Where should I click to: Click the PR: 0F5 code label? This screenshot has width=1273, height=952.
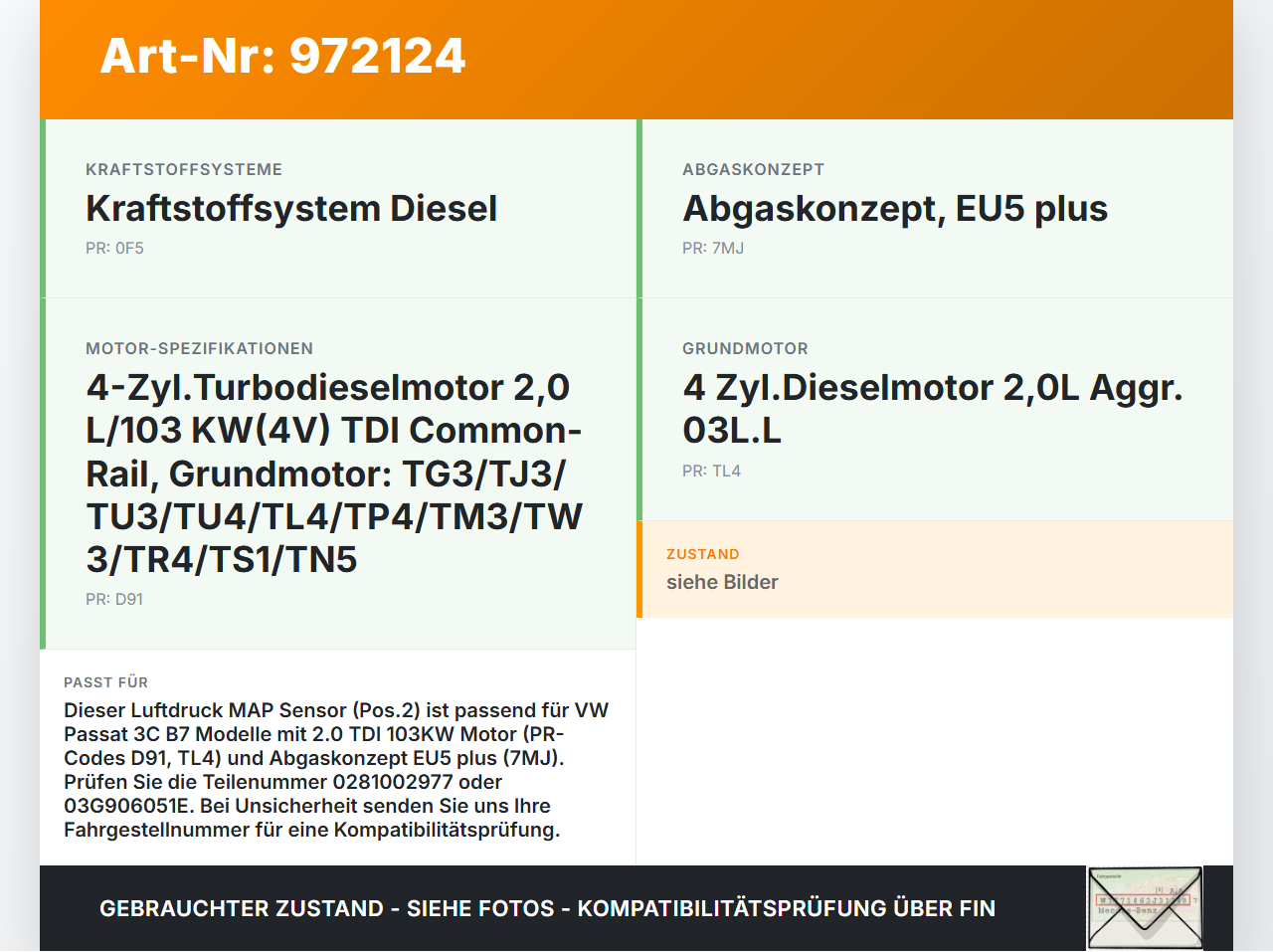(x=114, y=248)
